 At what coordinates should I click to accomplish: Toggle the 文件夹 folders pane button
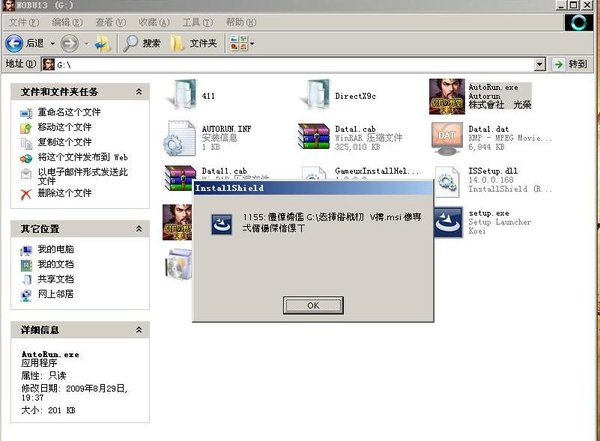coord(193,43)
